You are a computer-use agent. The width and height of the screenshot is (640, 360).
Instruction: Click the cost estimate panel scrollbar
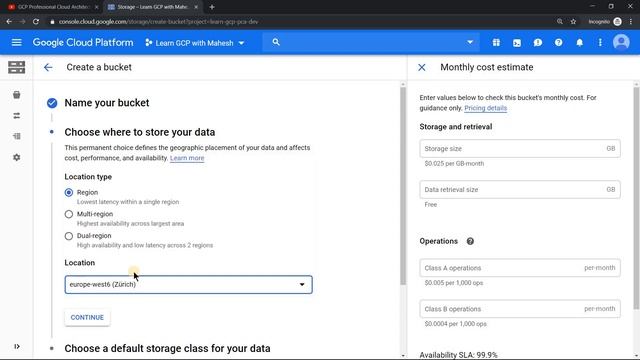click(636, 198)
